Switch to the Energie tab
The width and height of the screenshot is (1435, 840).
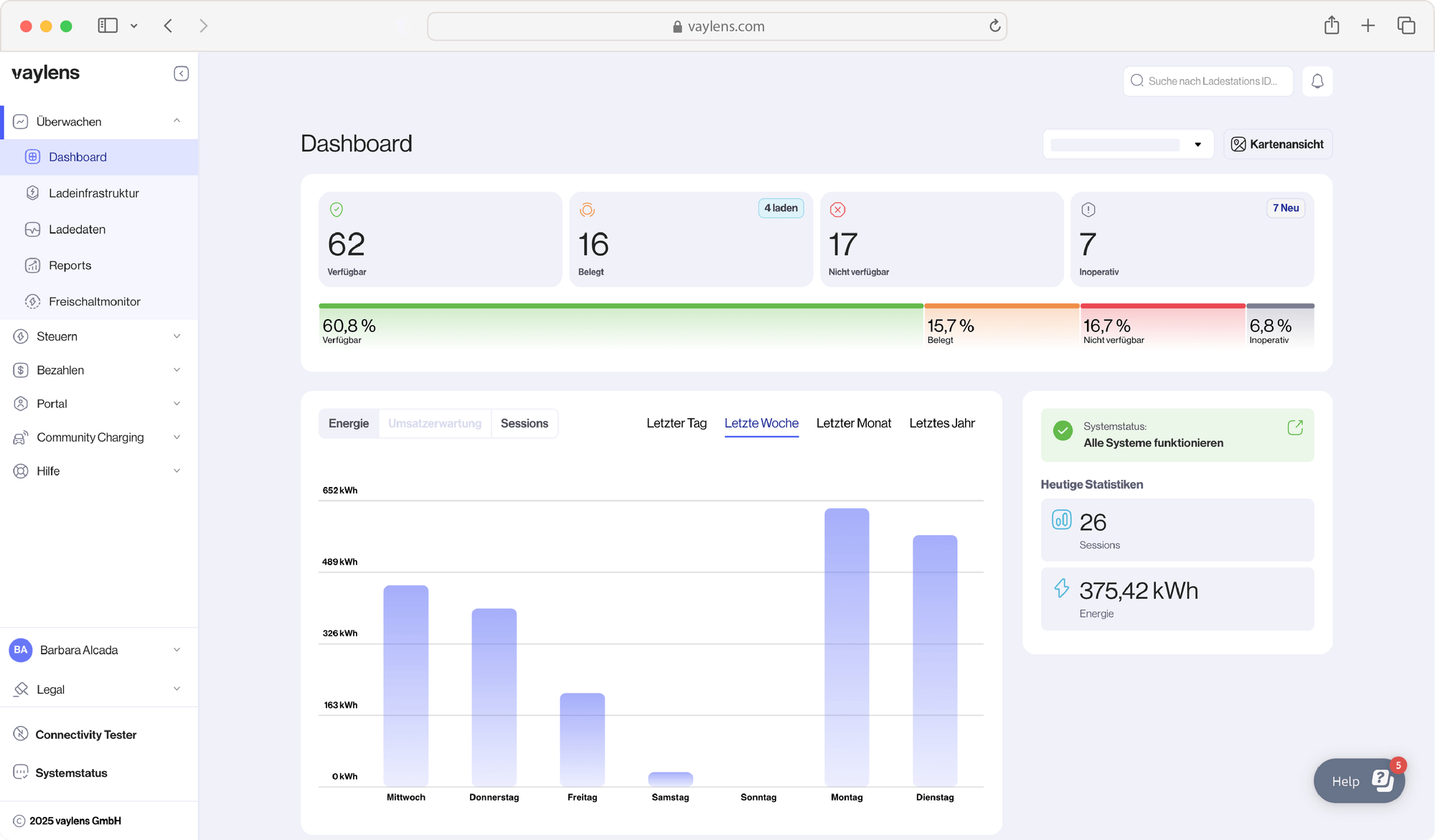(x=349, y=423)
